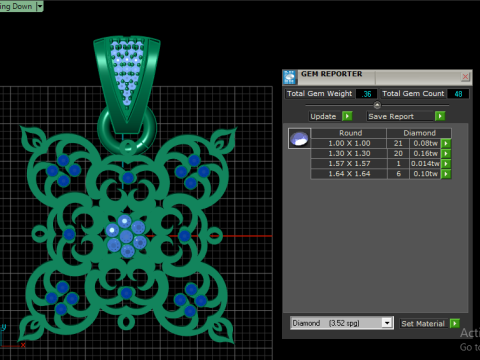480x360 pixels.
Task: Click the Save Report button
Action: point(399,116)
